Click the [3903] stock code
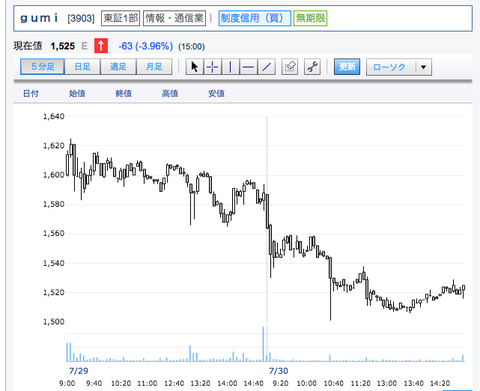 (81, 18)
